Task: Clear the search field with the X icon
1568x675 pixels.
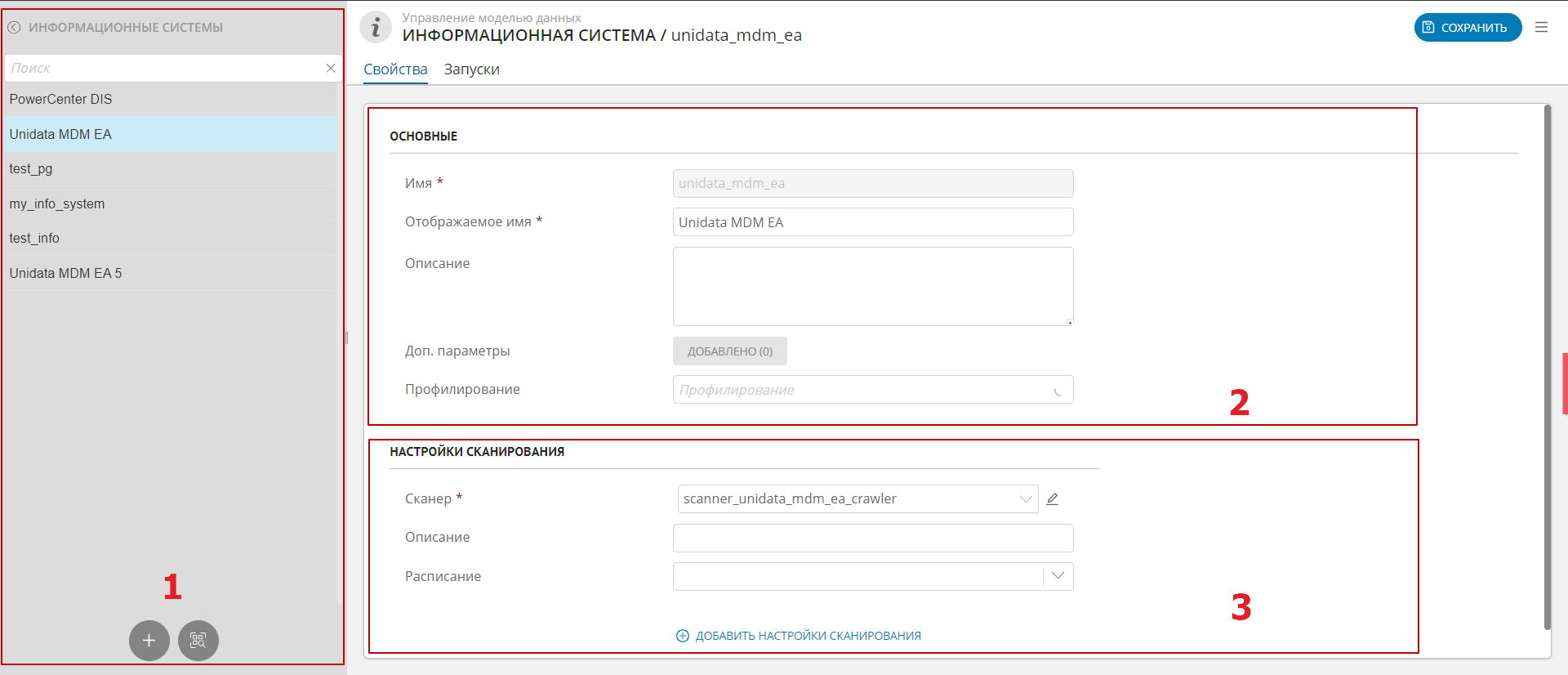Action: [x=331, y=68]
